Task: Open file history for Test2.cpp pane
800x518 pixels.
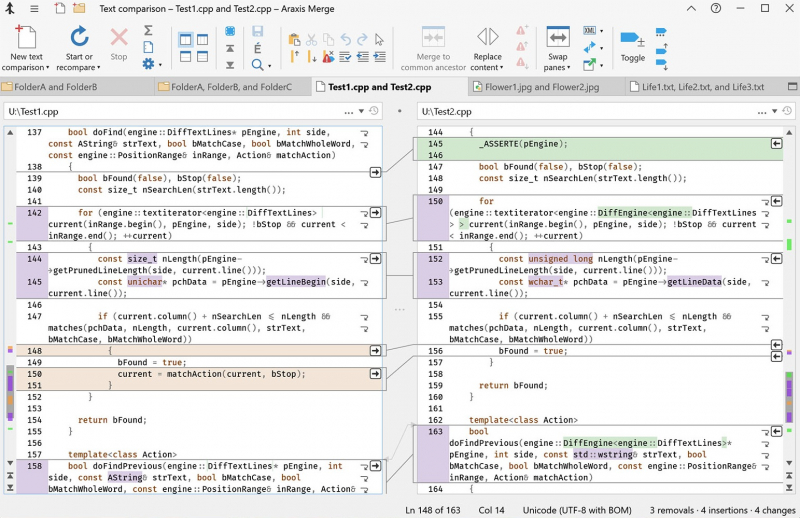Action: (x=786, y=111)
